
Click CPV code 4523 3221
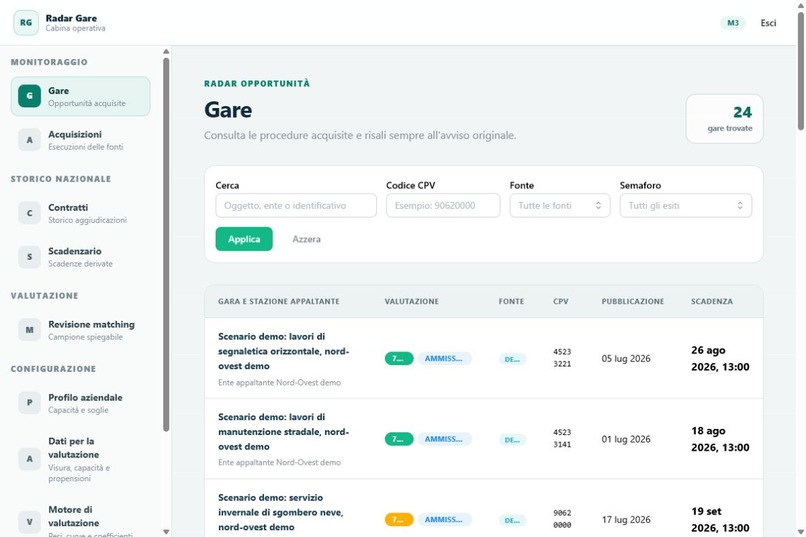coord(562,358)
